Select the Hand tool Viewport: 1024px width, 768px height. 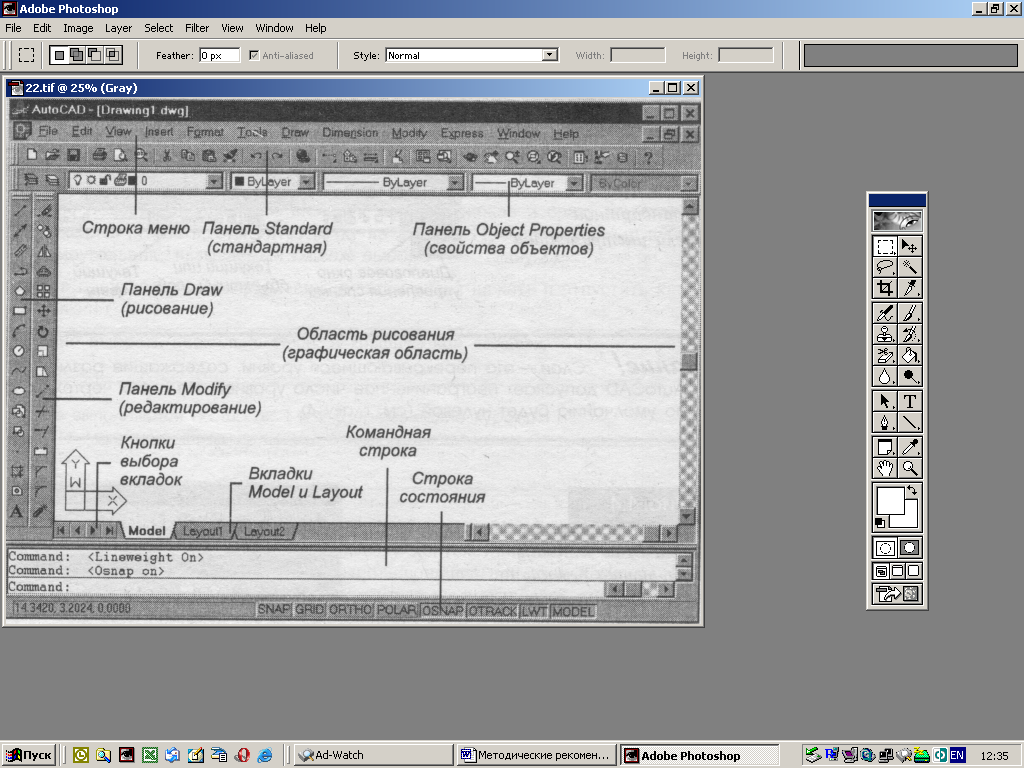point(885,468)
